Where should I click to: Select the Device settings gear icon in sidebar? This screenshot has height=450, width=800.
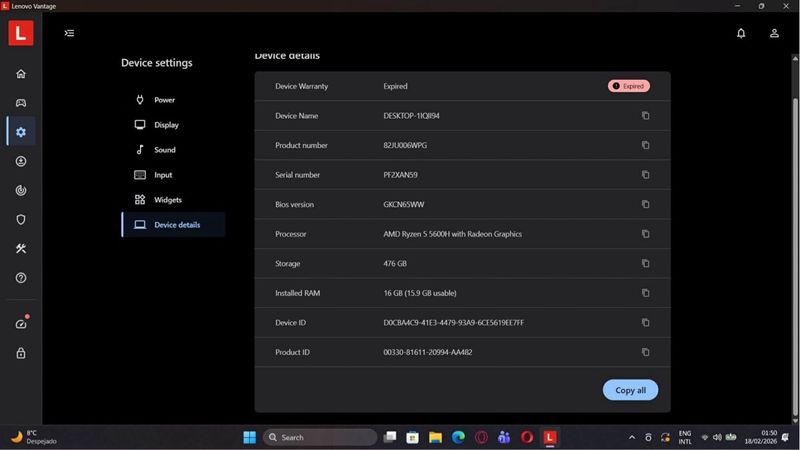21,132
